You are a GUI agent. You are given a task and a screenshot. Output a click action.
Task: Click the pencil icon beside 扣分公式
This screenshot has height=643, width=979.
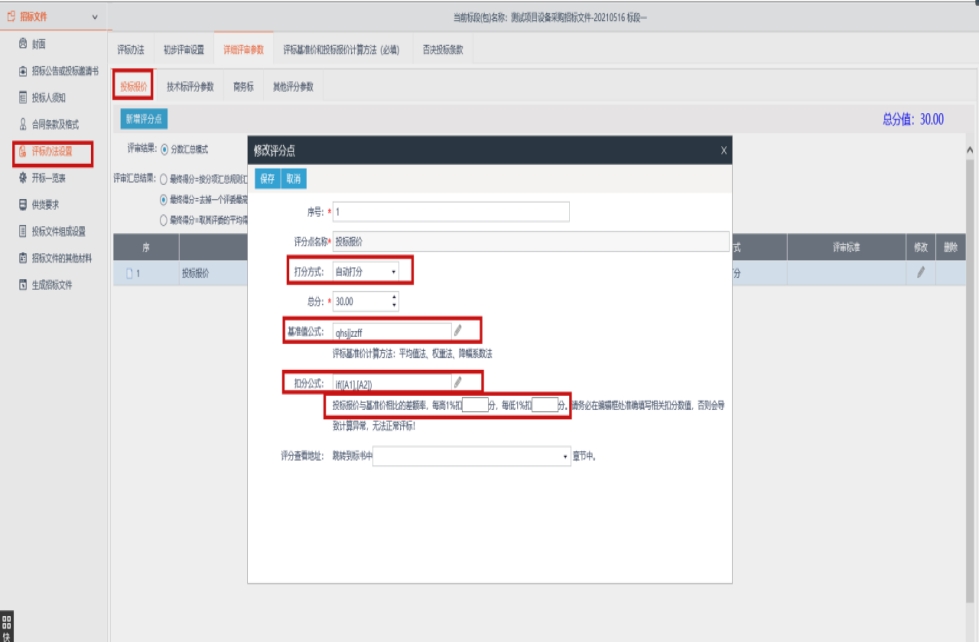pos(458,381)
